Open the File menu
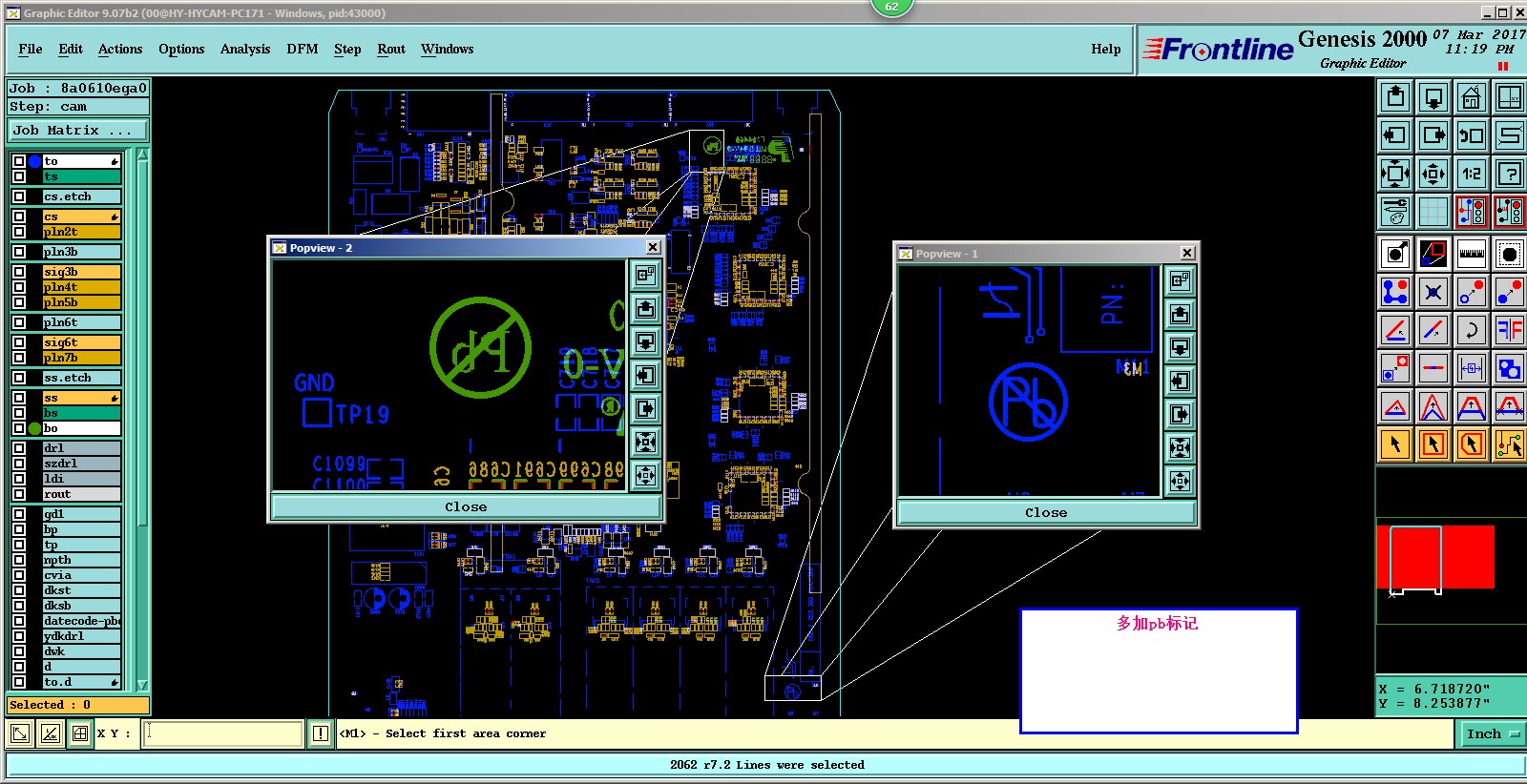 pyautogui.click(x=31, y=49)
